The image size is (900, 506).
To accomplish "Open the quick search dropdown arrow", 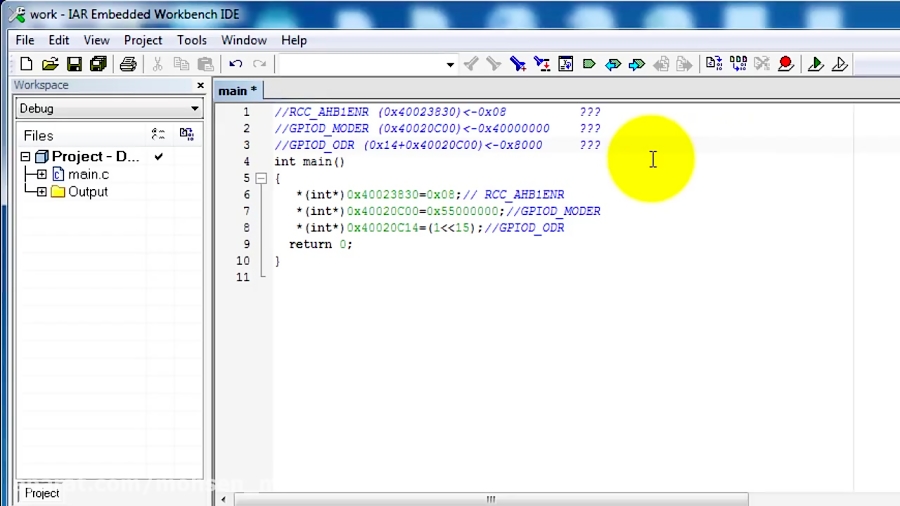I will [450, 64].
